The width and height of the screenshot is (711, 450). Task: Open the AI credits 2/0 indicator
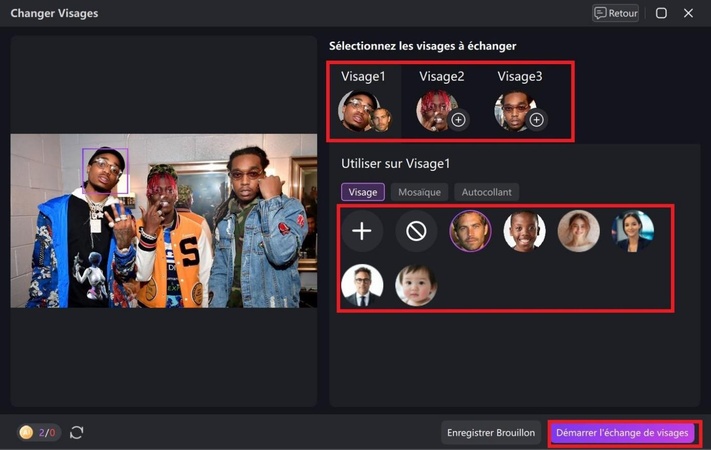click(x=39, y=432)
